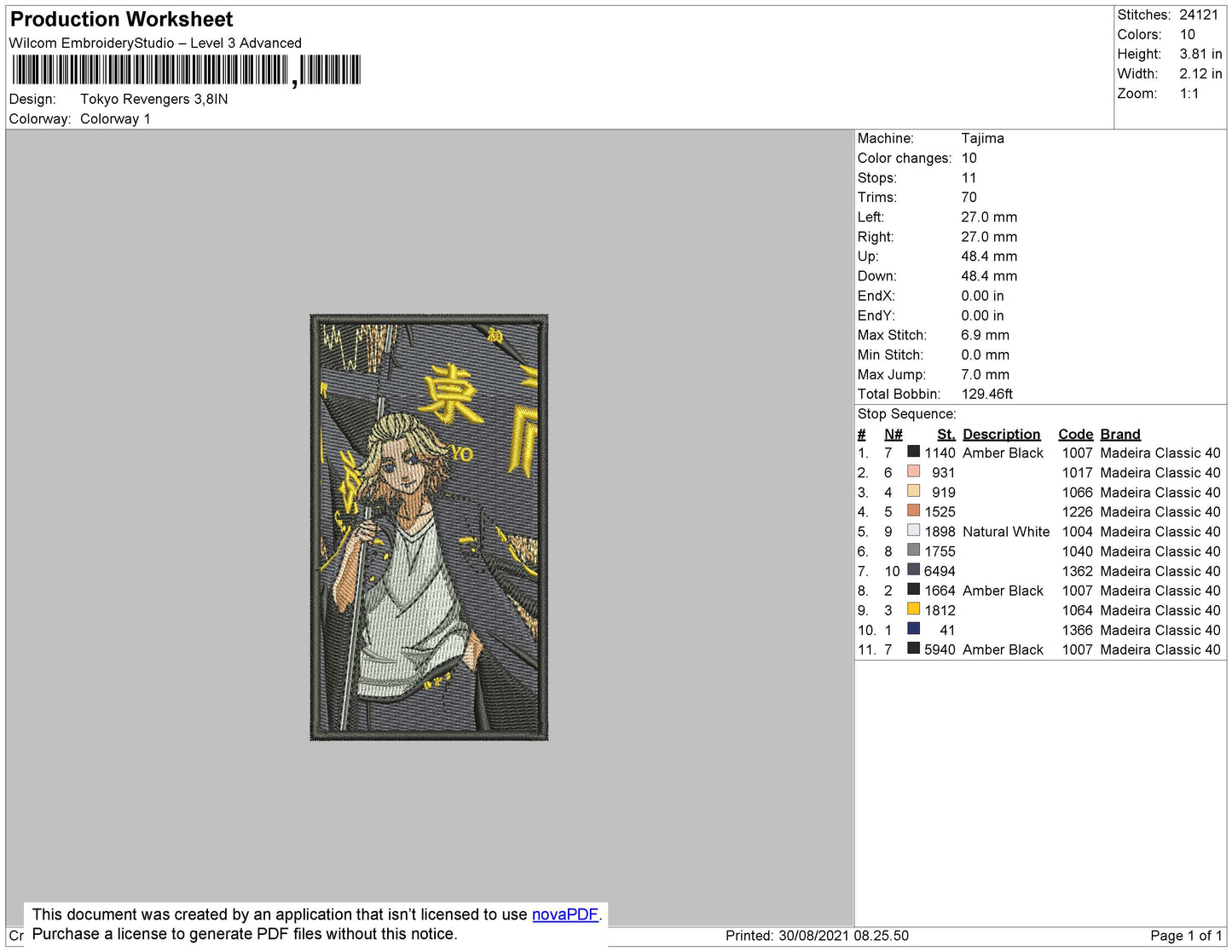Select yellow swatch for stop 9
Screen dimensions: 1232x952
[913, 609]
